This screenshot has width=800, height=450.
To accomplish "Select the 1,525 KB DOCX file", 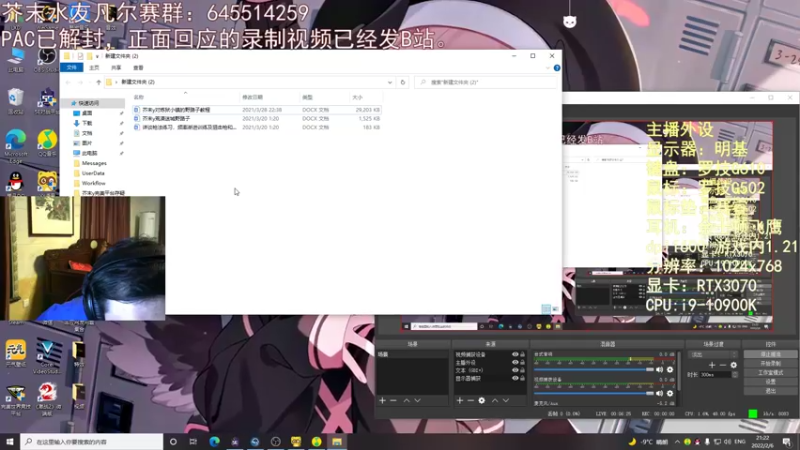I will tap(257, 118).
